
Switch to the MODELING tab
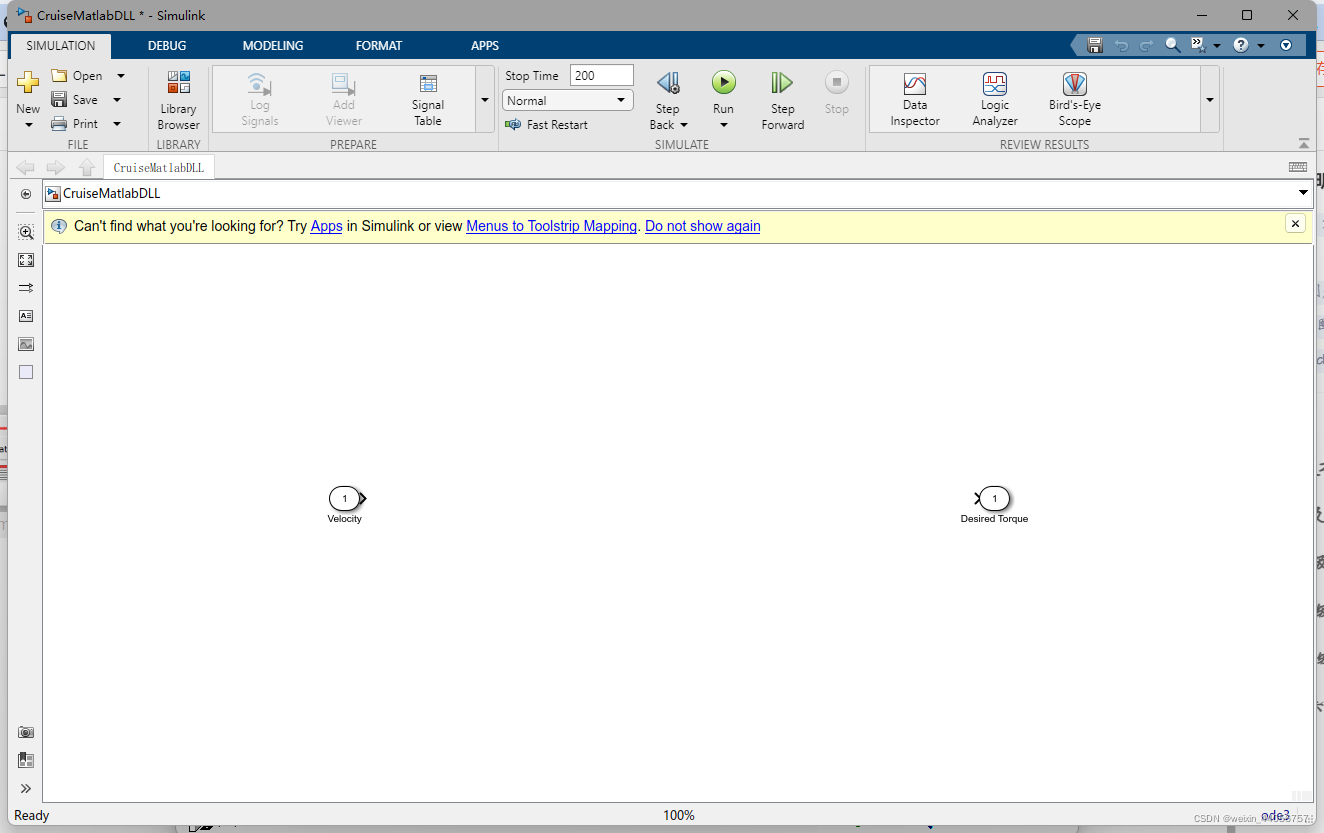(x=273, y=45)
